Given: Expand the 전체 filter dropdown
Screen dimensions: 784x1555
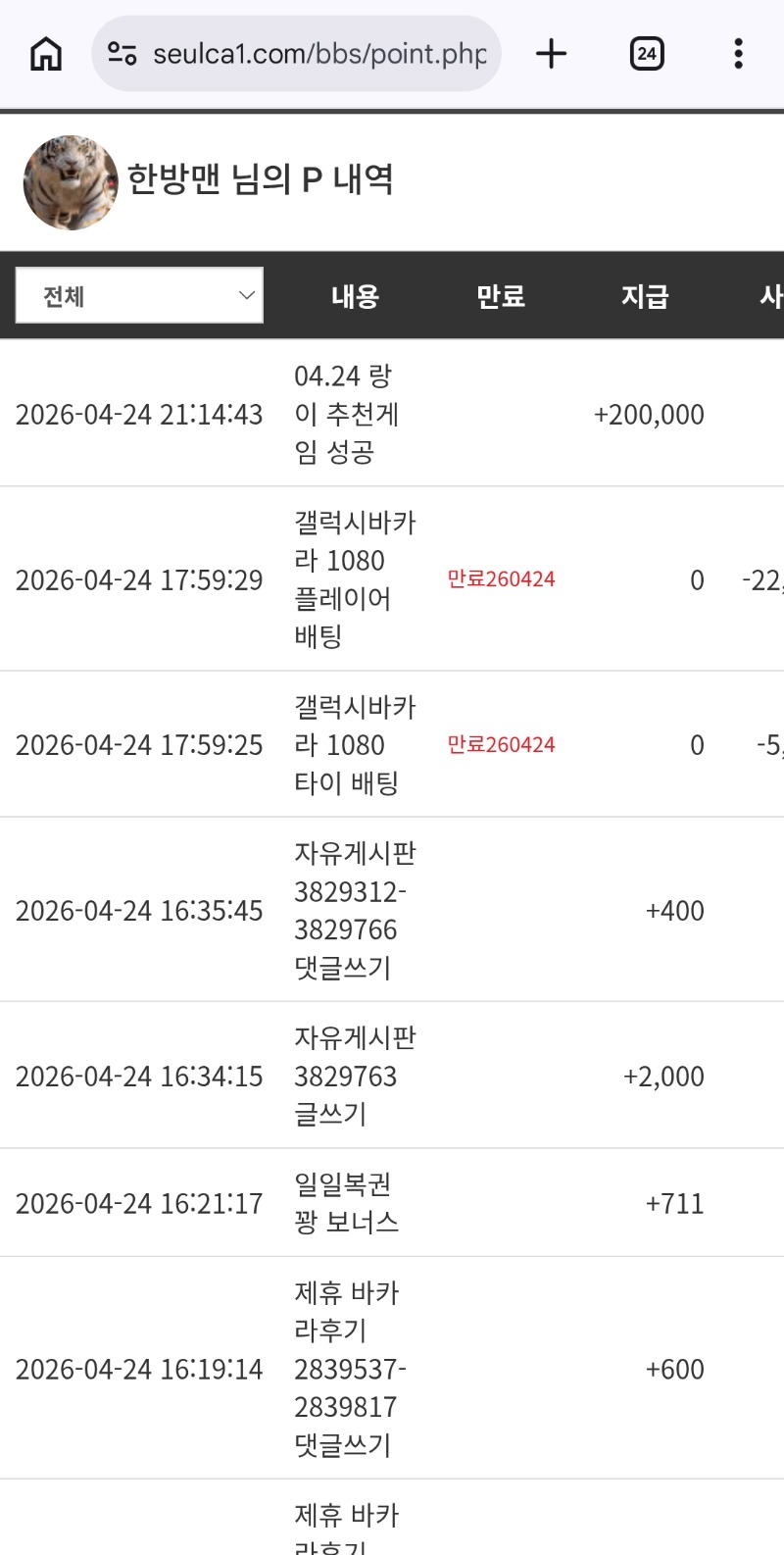Looking at the screenshot, I should tap(139, 295).
